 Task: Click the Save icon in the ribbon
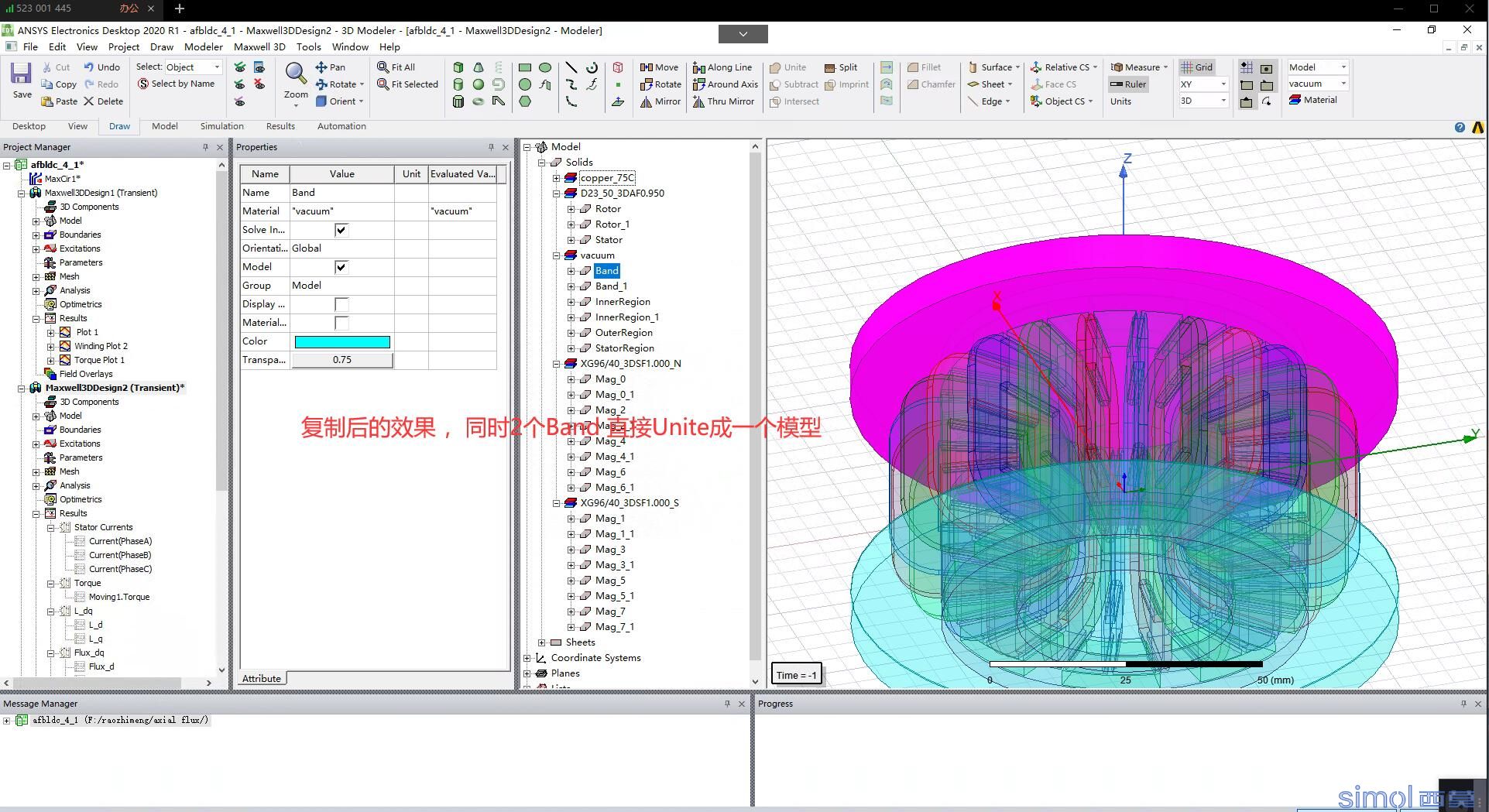click(x=21, y=80)
